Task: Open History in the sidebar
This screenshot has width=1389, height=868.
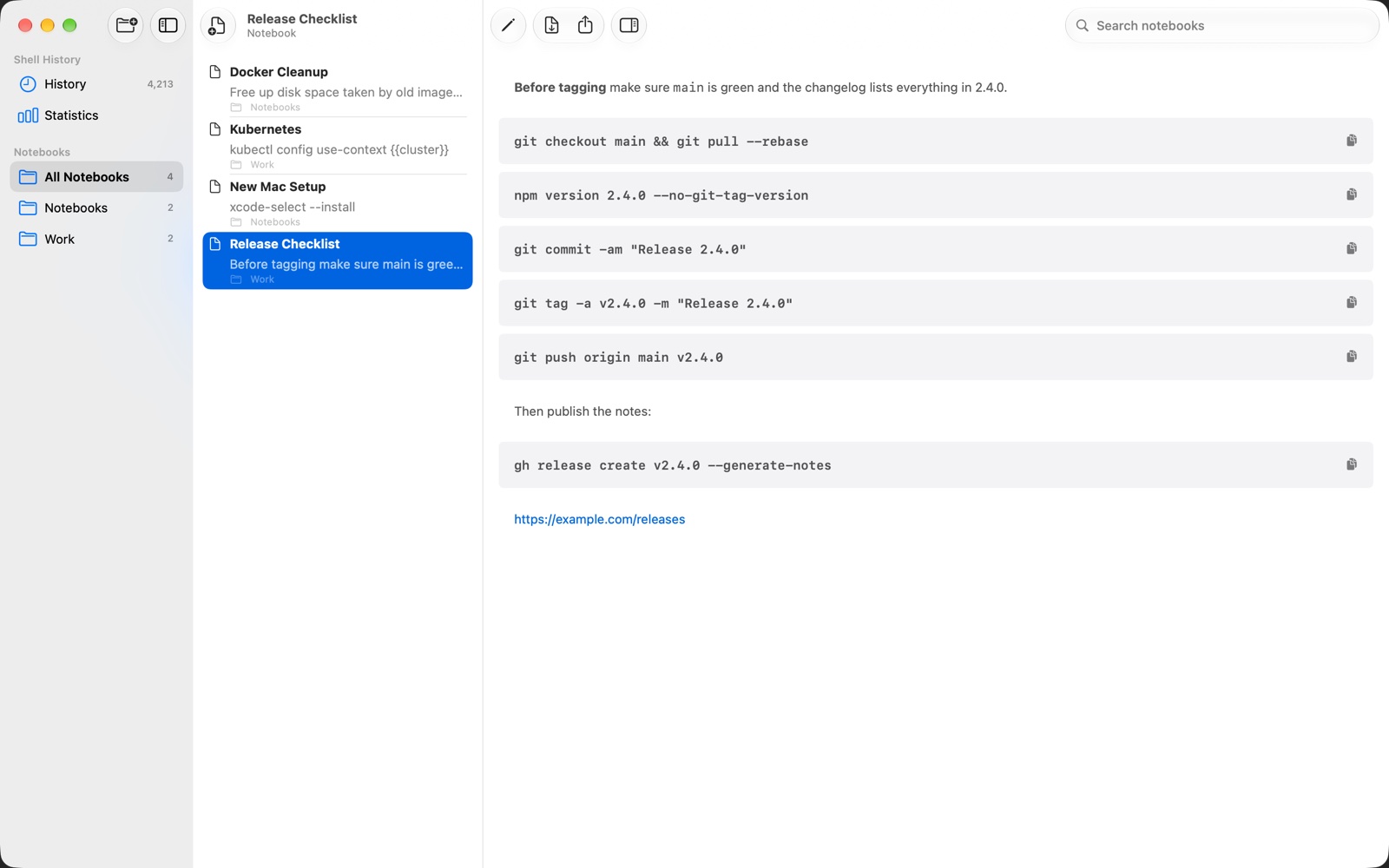Action: point(96,84)
